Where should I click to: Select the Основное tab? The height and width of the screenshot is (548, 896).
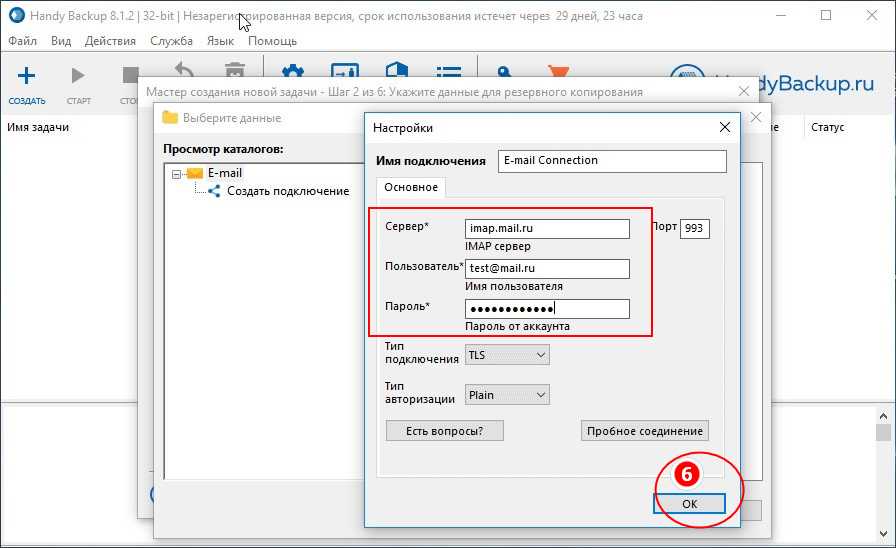click(411, 187)
